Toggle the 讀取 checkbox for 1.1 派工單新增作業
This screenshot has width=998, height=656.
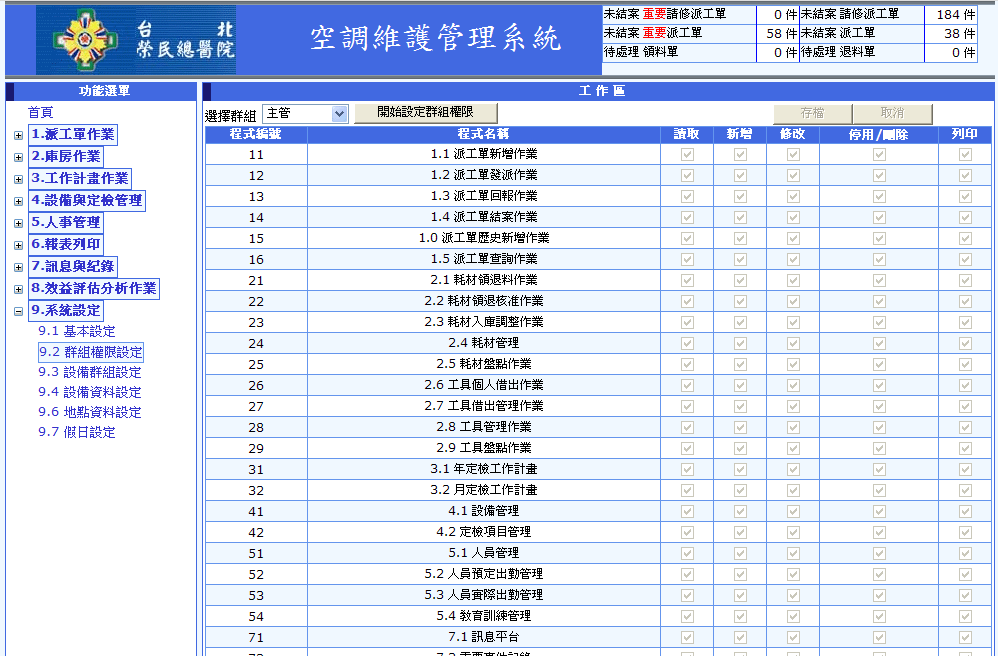click(x=688, y=154)
